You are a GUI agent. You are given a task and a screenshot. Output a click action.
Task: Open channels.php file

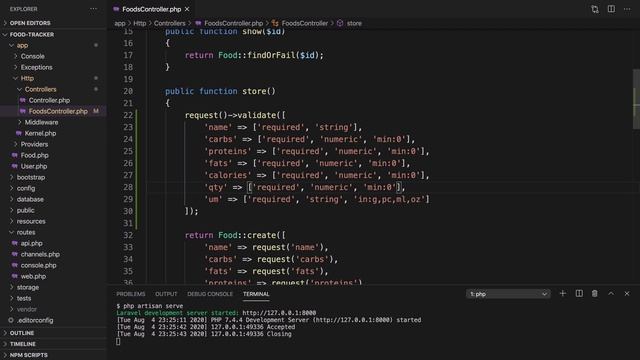40,255
